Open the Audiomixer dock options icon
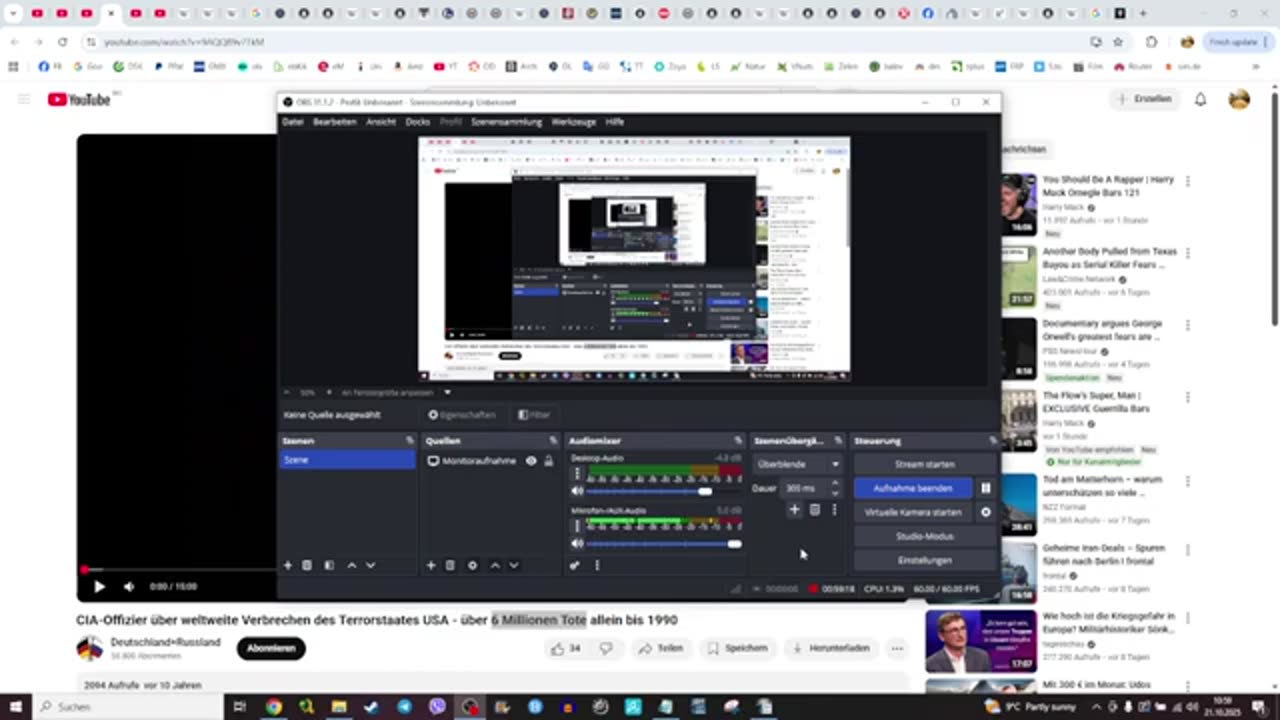The image size is (1280, 720). pyautogui.click(x=738, y=441)
